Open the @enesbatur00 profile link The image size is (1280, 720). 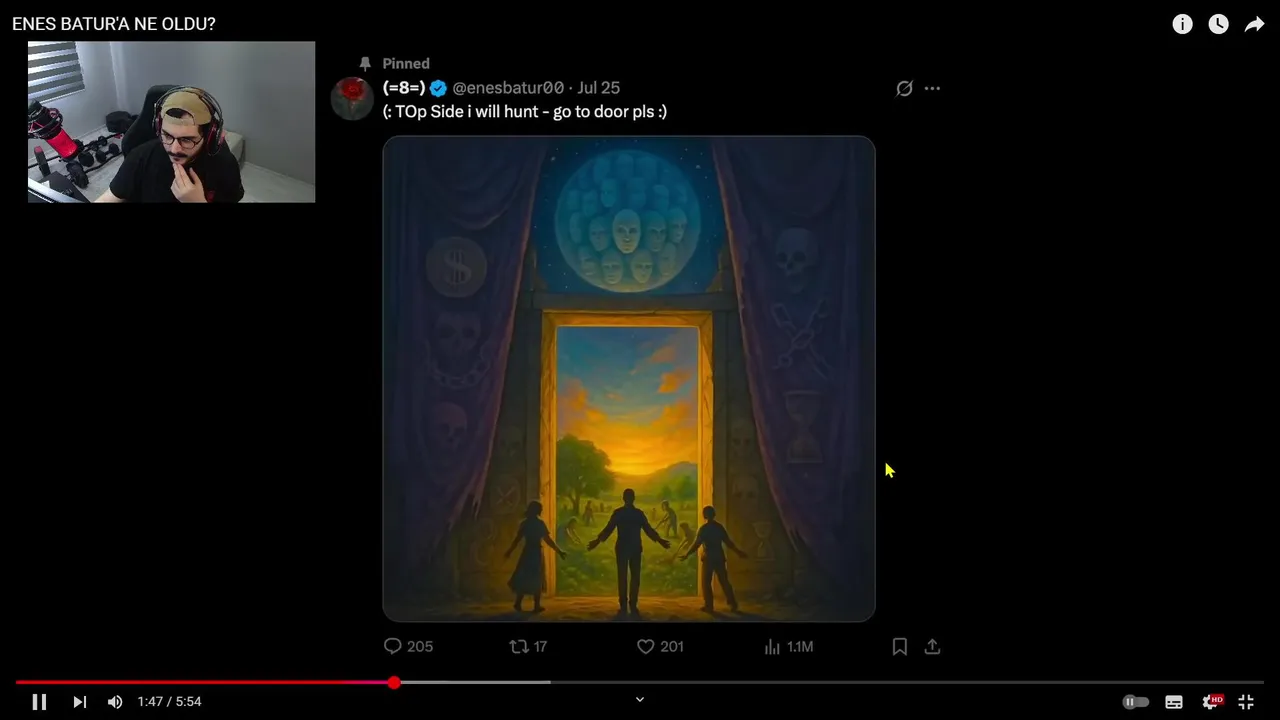click(x=508, y=88)
